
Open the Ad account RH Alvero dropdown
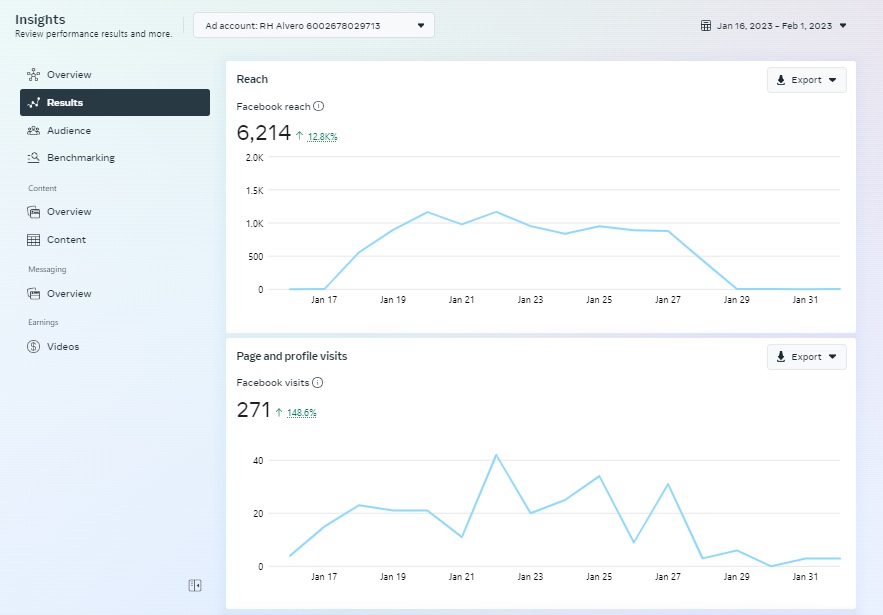pos(314,25)
